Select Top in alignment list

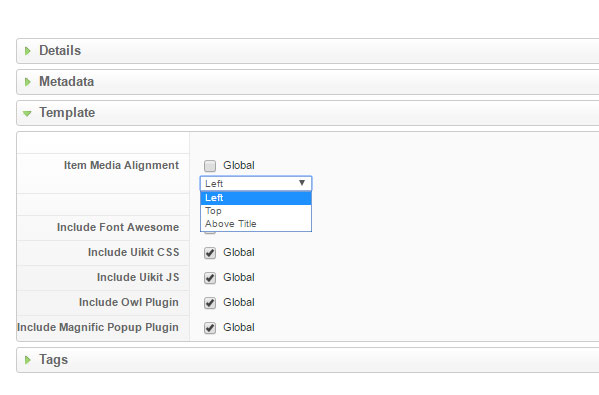tap(256, 211)
